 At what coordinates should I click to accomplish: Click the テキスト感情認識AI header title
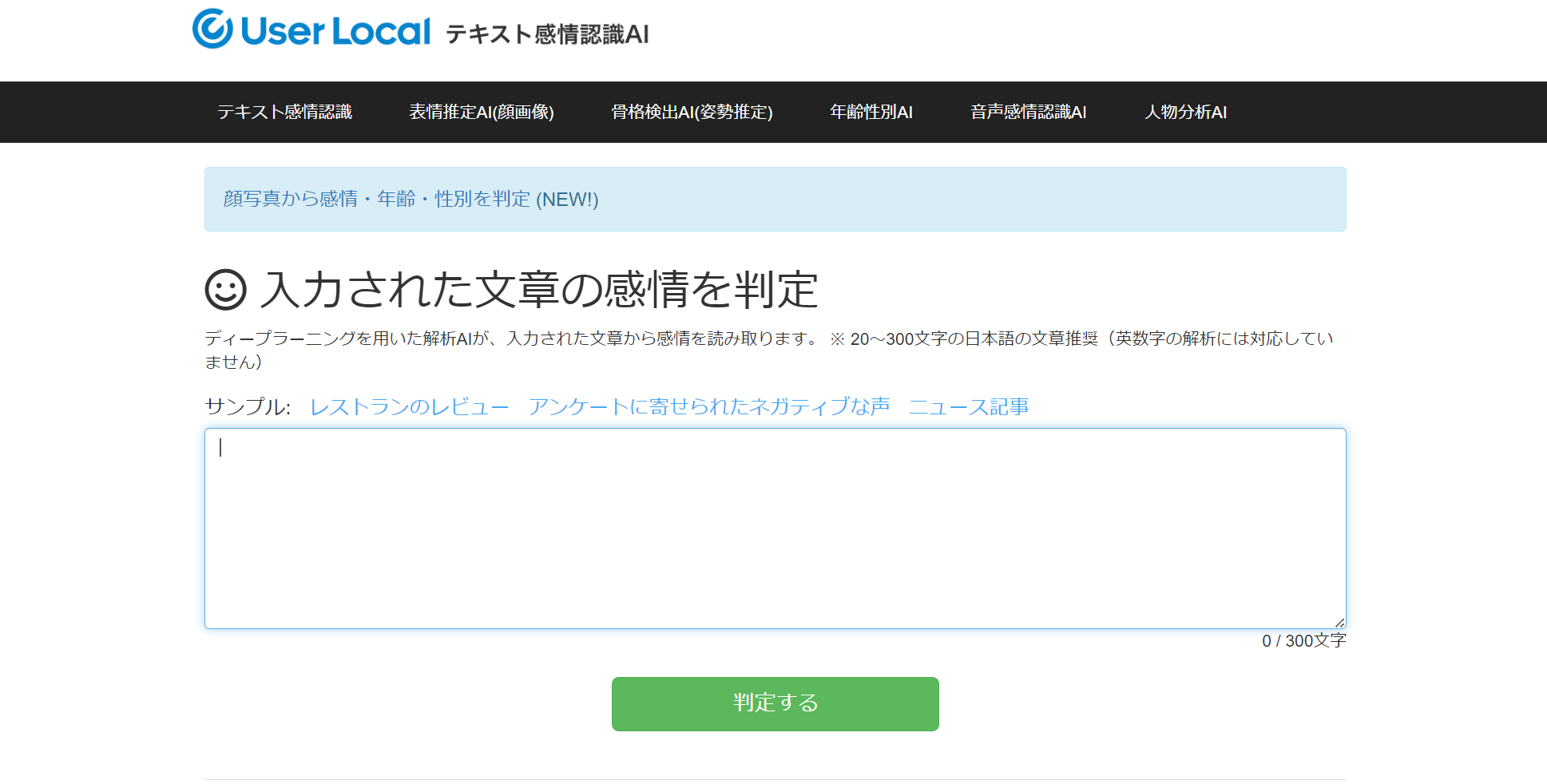click(545, 34)
